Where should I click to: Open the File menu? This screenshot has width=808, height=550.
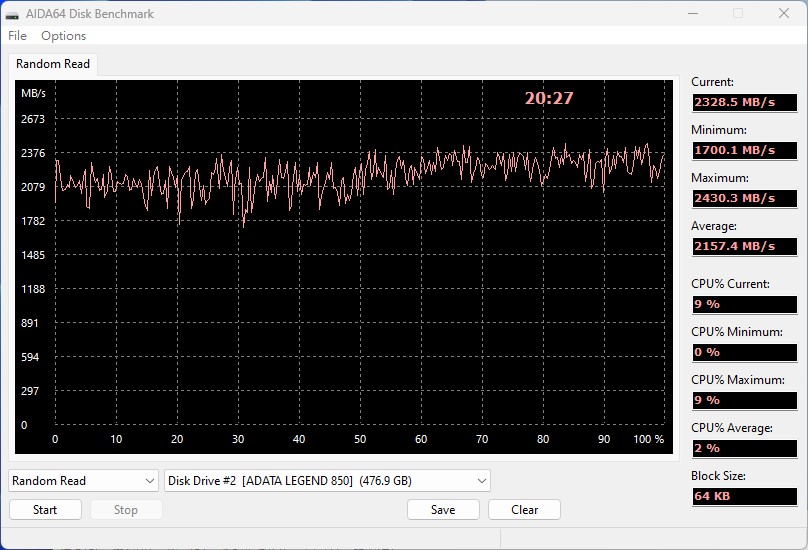[x=17, y=36]
